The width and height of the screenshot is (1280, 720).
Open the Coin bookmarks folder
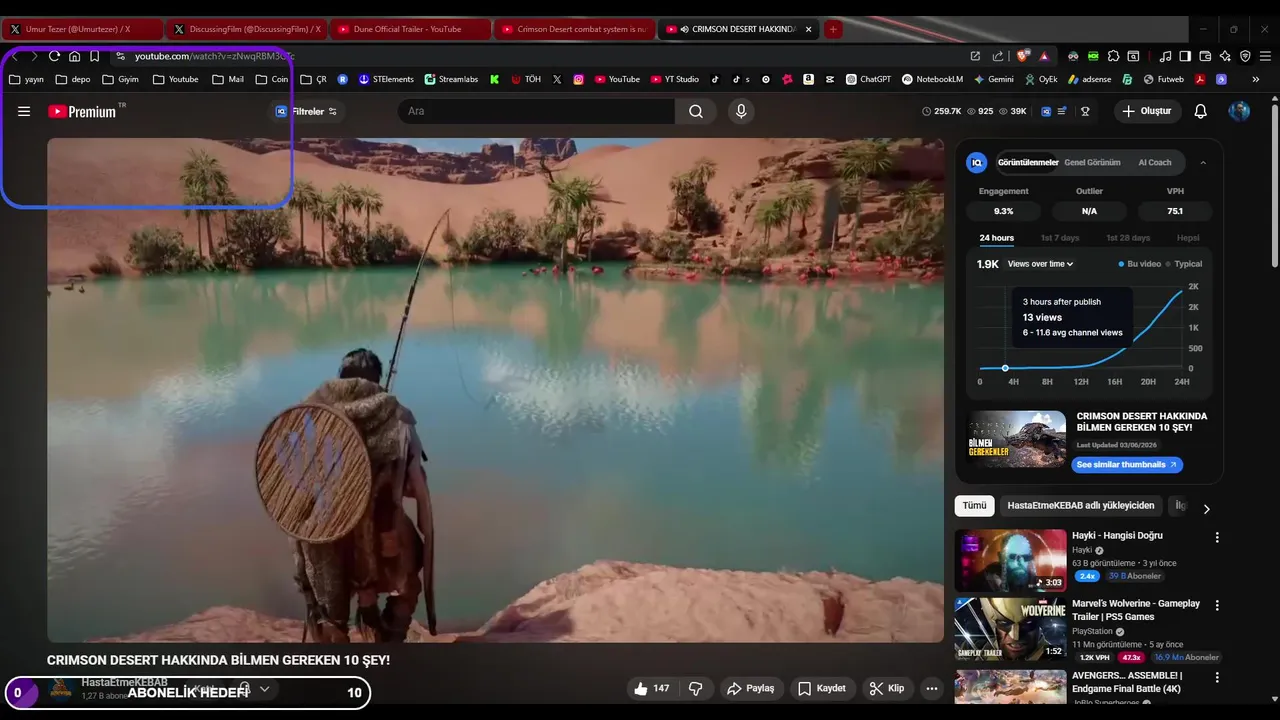click(272, 79)
